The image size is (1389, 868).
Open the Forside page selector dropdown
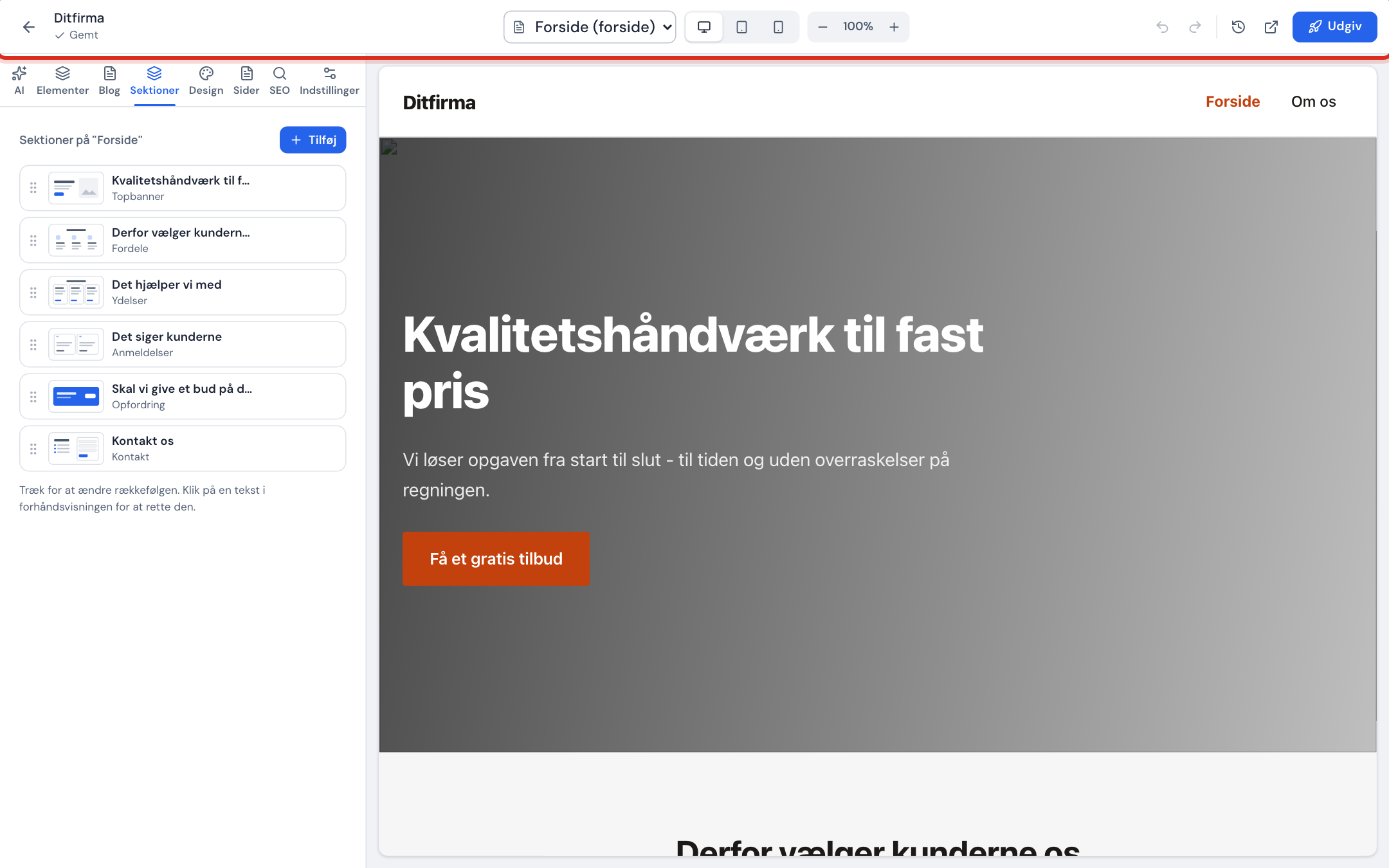coord(590,27)
